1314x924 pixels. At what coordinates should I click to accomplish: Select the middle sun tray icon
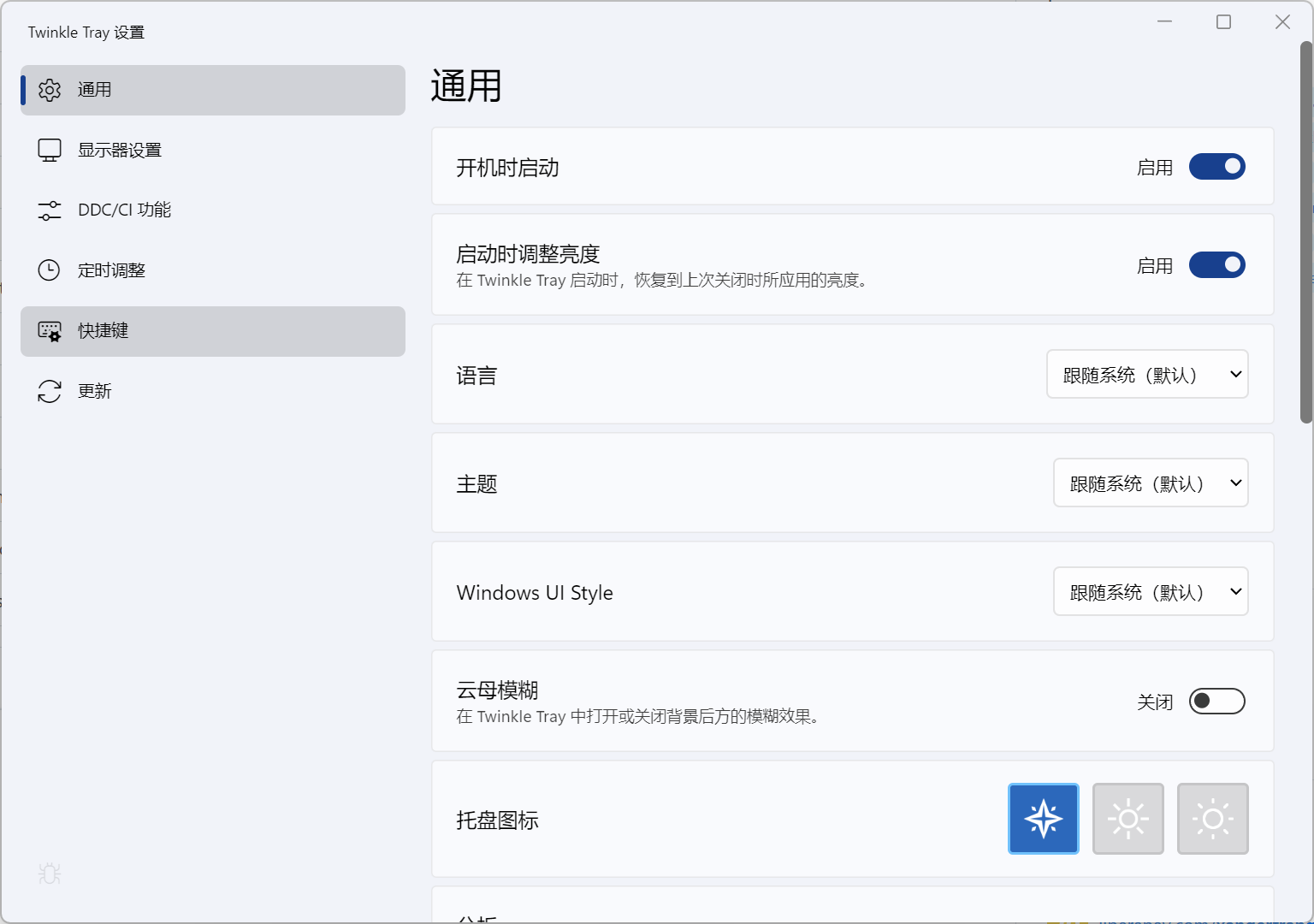(1128, 819)
